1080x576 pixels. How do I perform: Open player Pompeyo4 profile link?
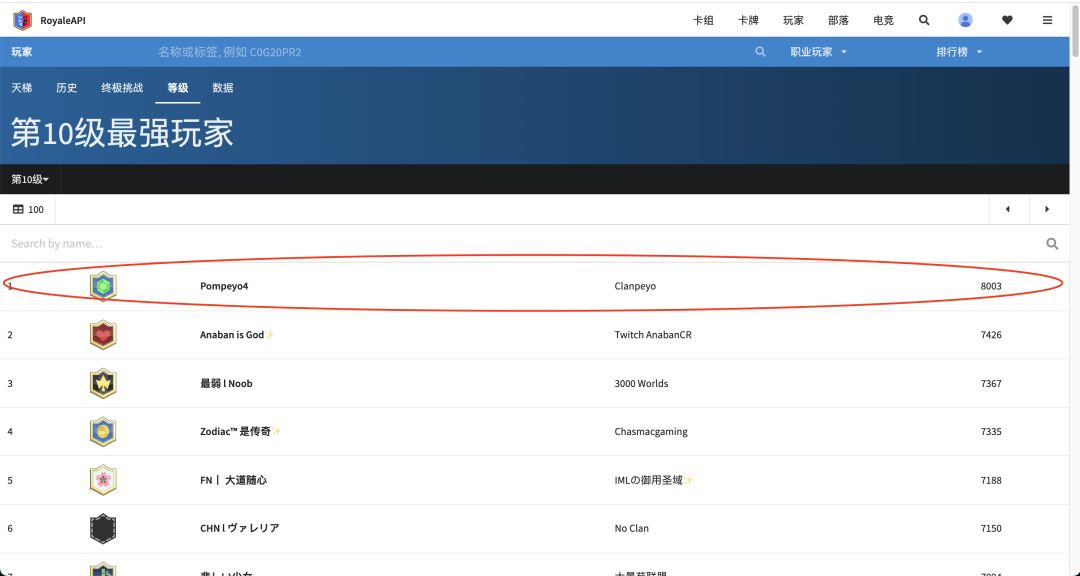[x=224, y=286]
